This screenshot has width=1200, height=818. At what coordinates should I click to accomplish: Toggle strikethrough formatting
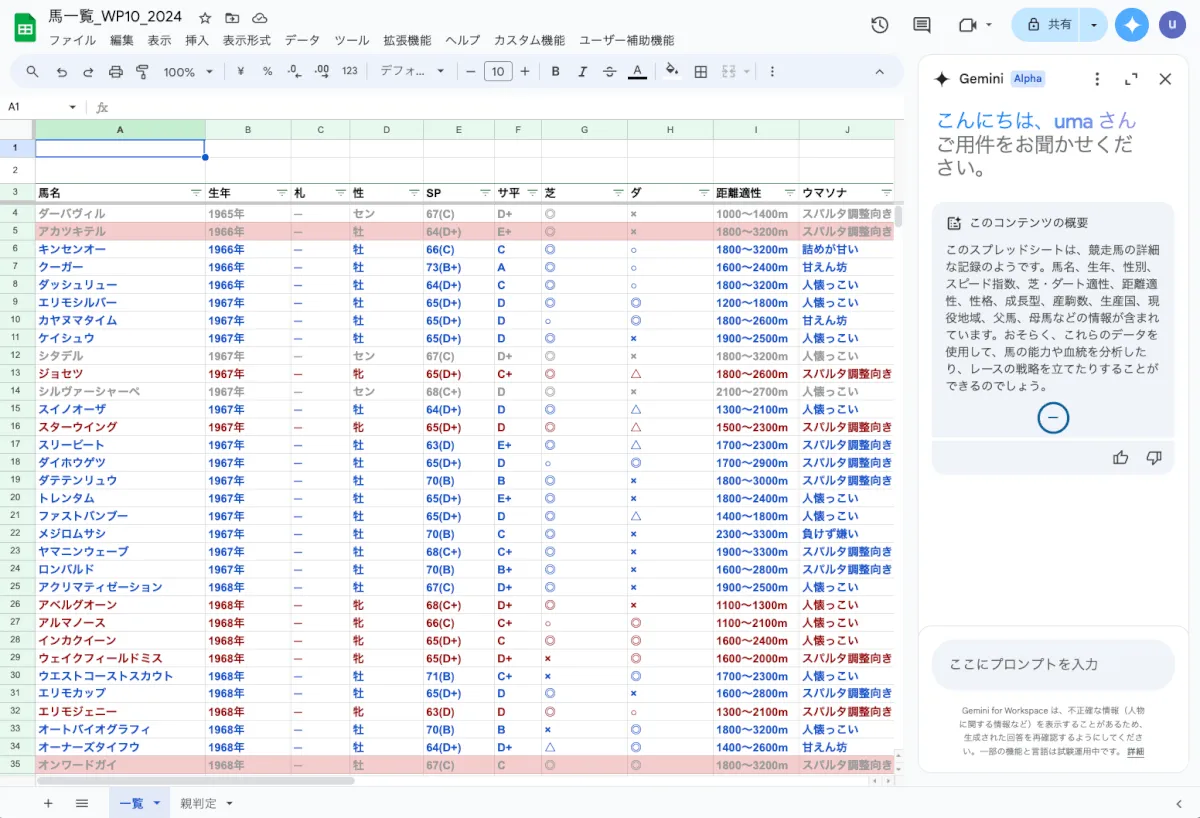(x=610, y=72)
